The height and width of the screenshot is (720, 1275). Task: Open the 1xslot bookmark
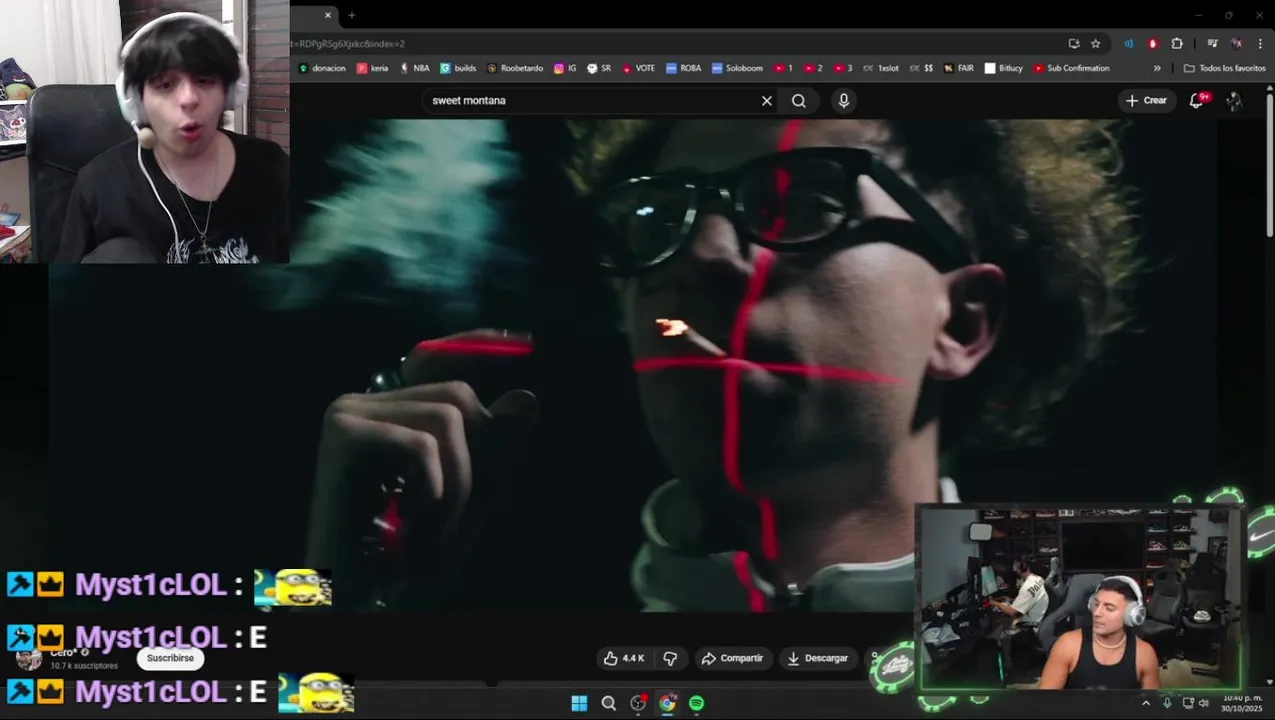(880, 68)
